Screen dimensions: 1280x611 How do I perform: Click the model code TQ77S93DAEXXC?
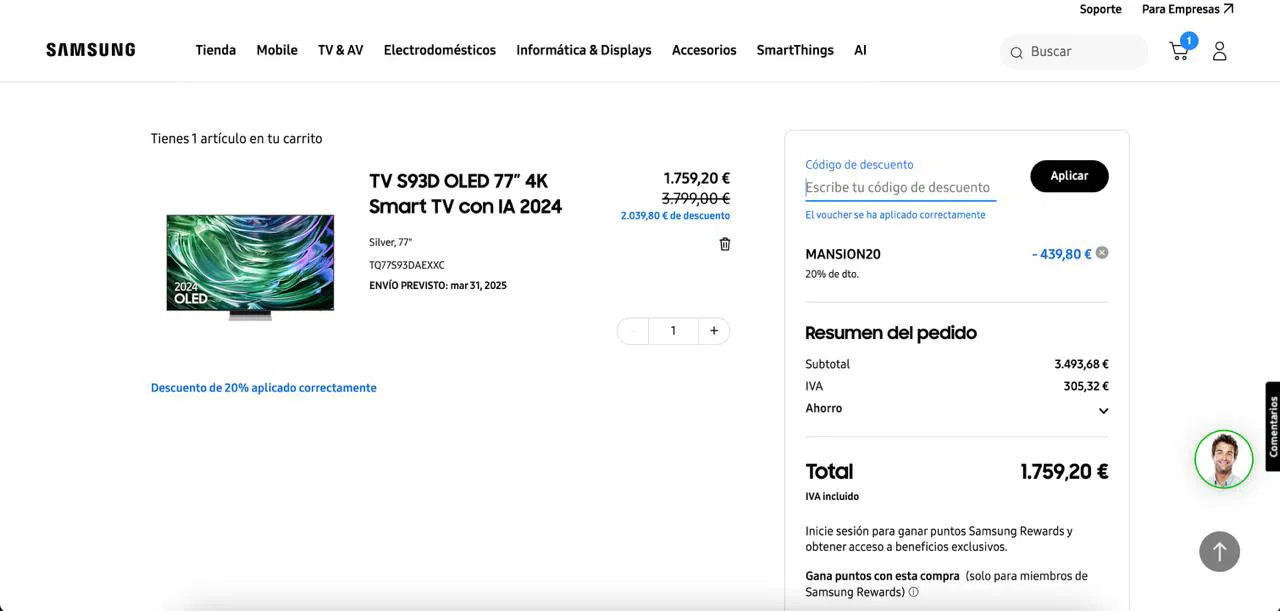[x=407, y=265]
